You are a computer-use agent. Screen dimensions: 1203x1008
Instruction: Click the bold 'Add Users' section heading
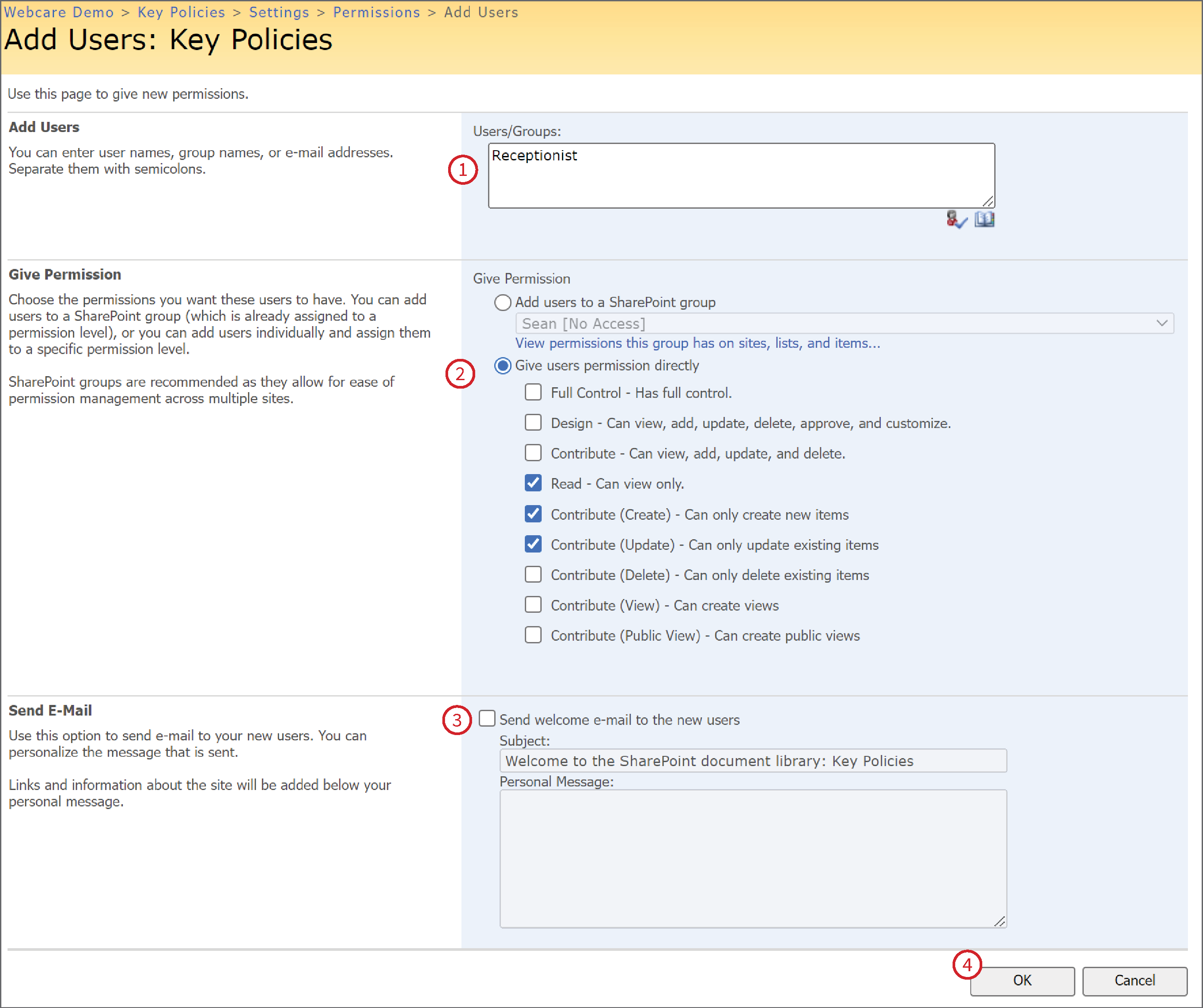pyautogui.click(x=43, y=127)
